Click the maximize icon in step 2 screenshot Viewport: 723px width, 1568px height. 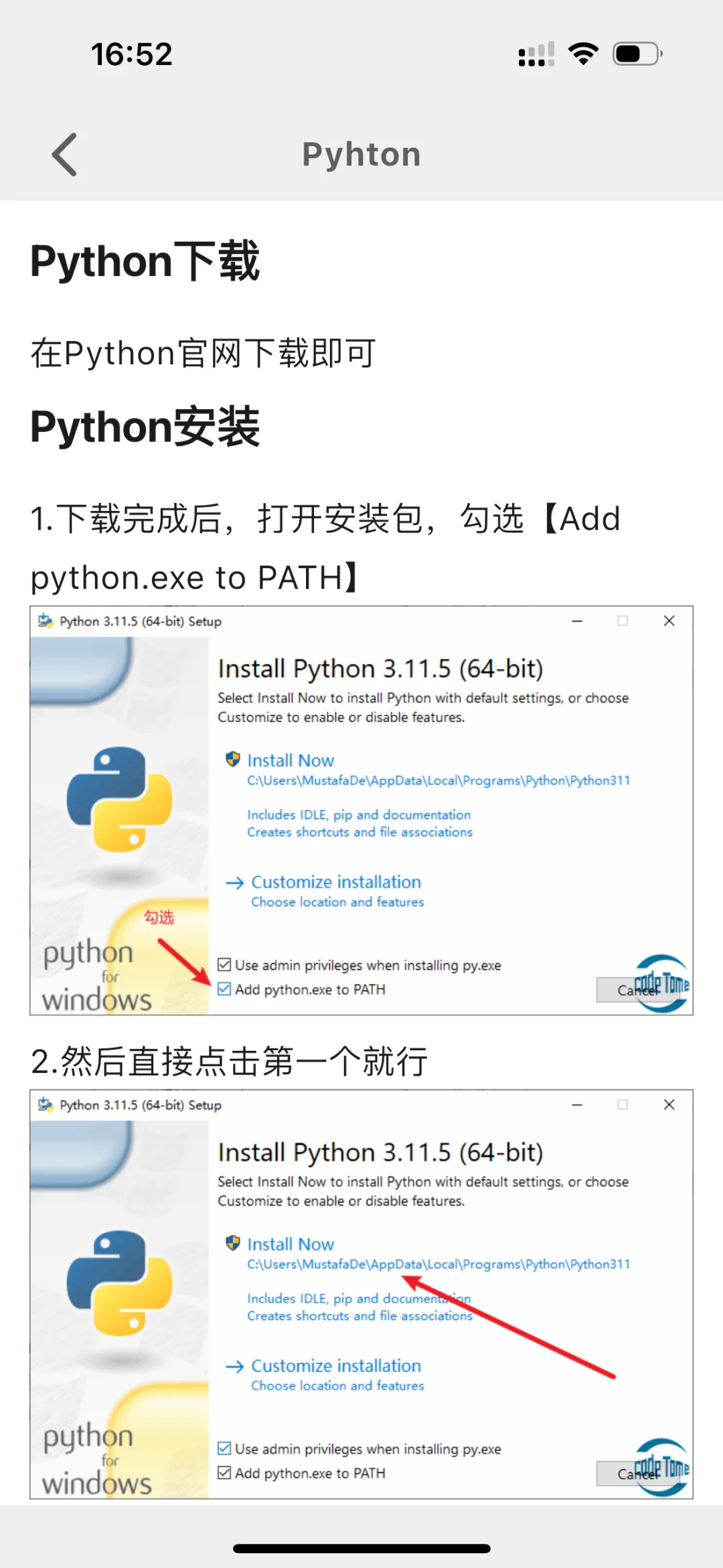pos(623,1104)
